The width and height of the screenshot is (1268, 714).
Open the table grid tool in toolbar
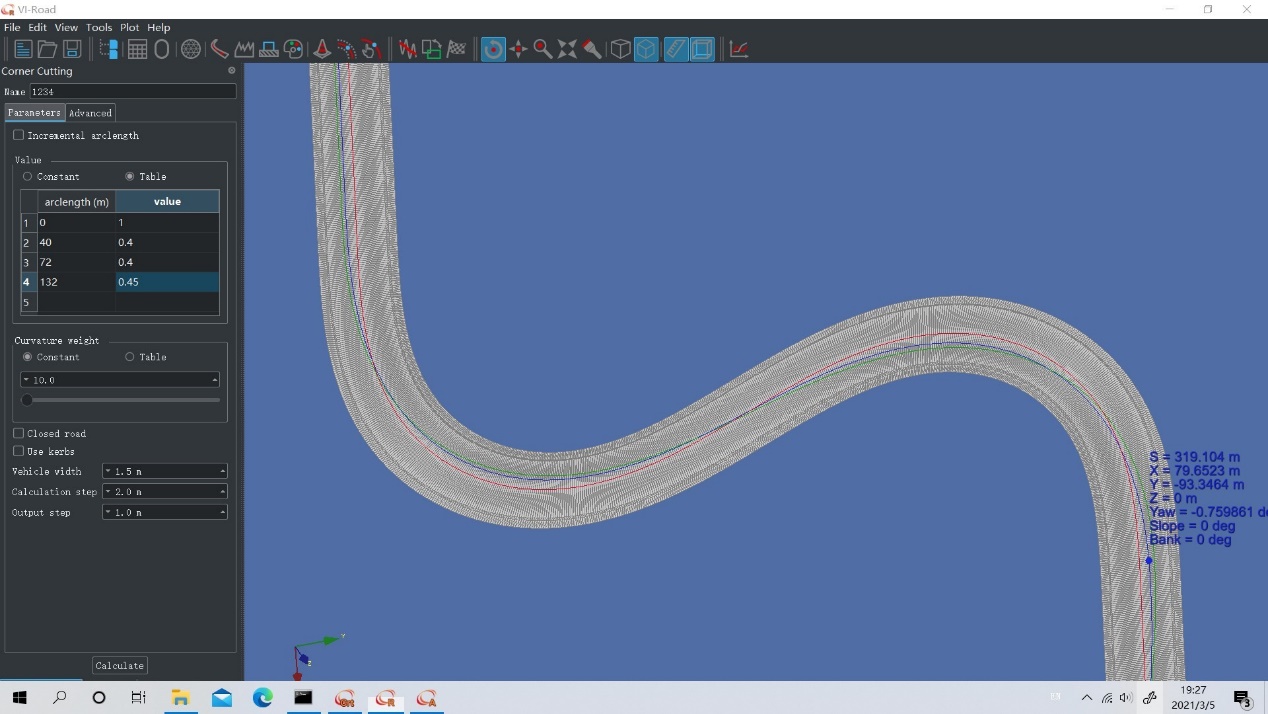[137, 49]
